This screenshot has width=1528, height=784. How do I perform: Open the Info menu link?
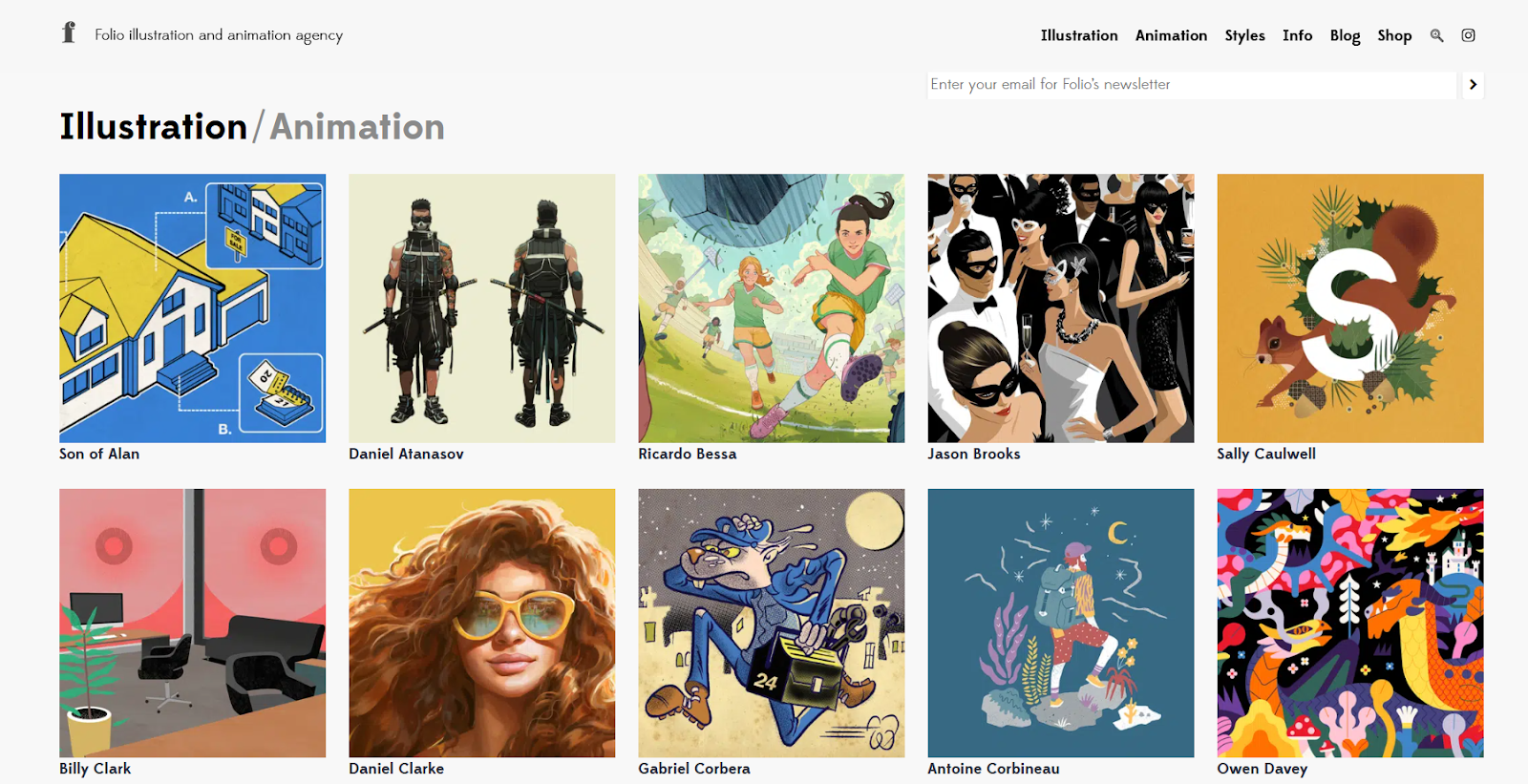tap(1297, 35)
